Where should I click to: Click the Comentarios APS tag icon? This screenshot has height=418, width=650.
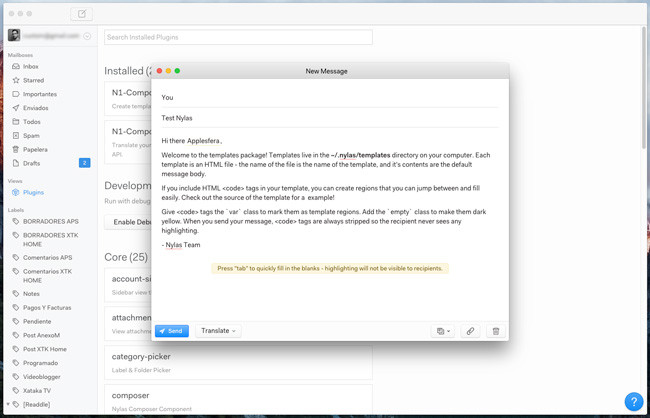(16, 258)
